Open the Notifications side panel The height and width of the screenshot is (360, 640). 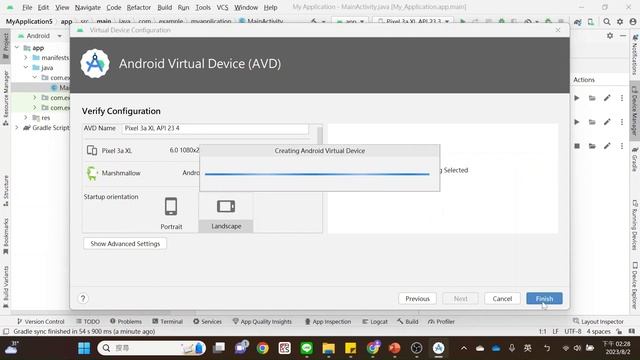635,54
